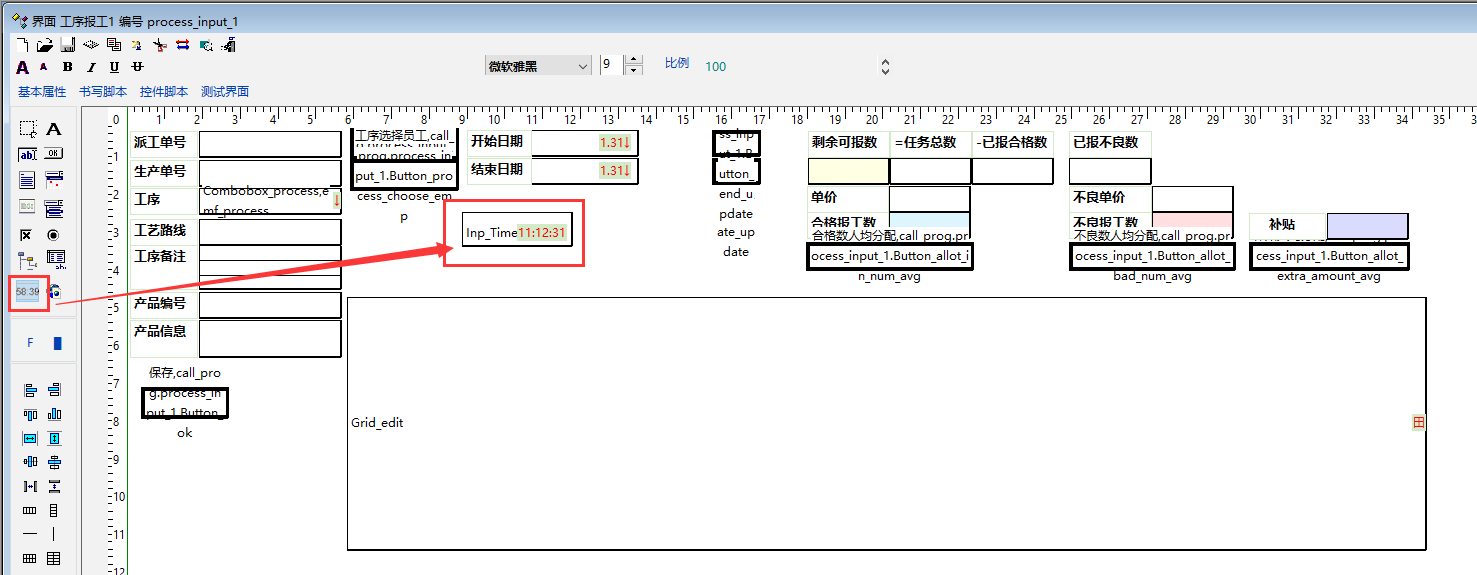
Task: Switch to the 测试界面 tab
Action: [x=225, y=92]
